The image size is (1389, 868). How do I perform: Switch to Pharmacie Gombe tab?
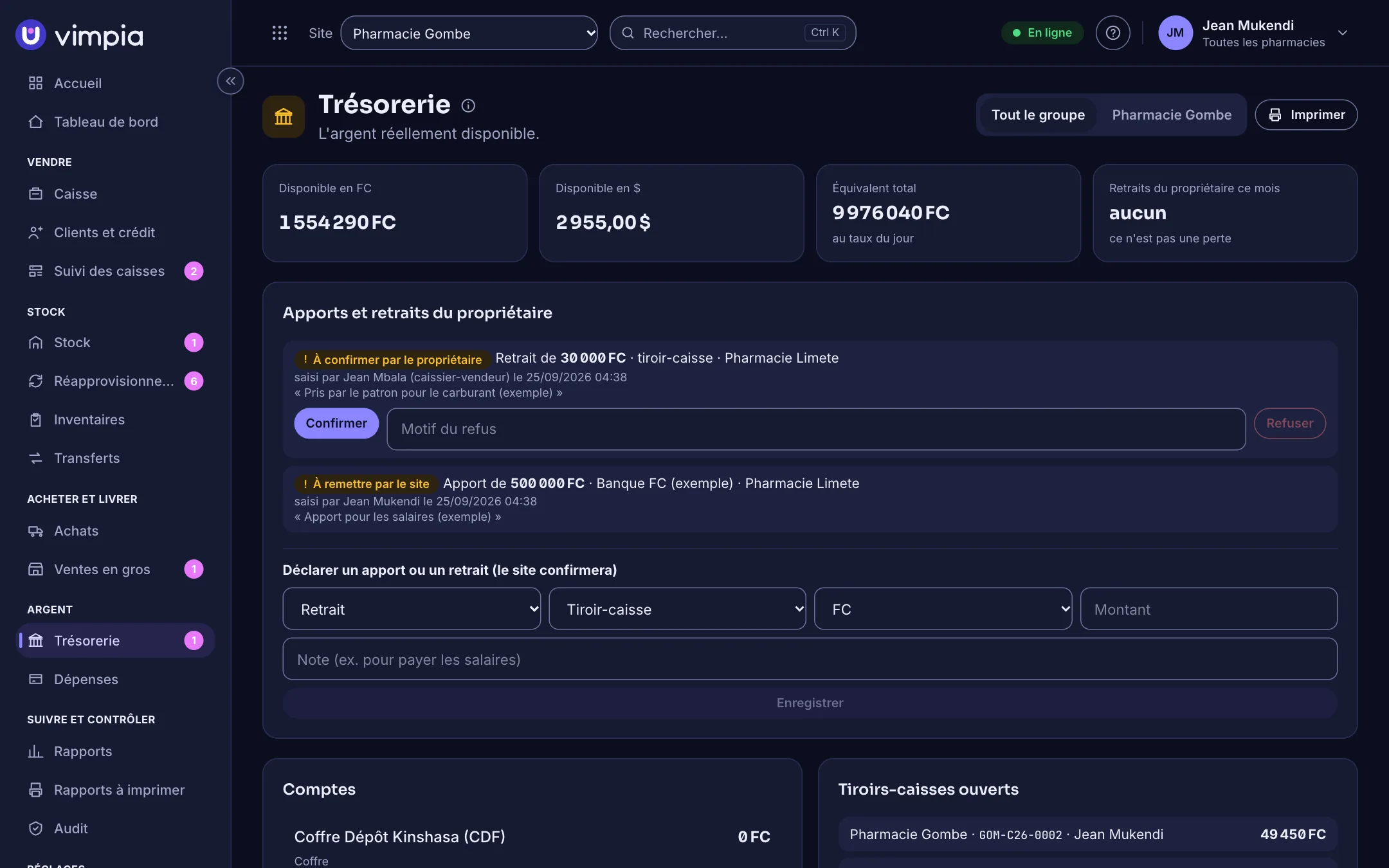[x=1172, y=114]
